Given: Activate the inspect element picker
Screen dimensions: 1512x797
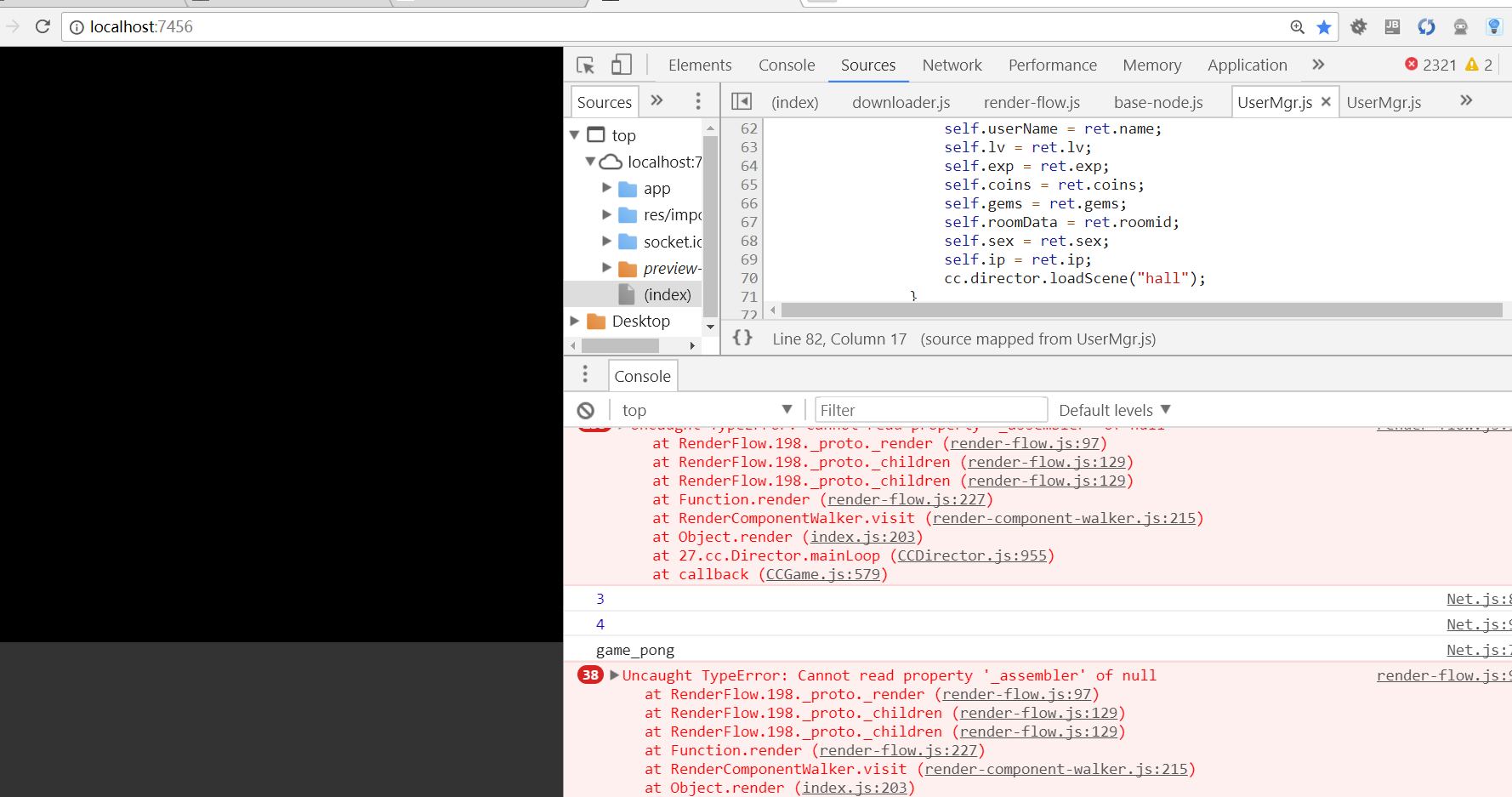Looking at the screenshot, I should tap(585, 65).
